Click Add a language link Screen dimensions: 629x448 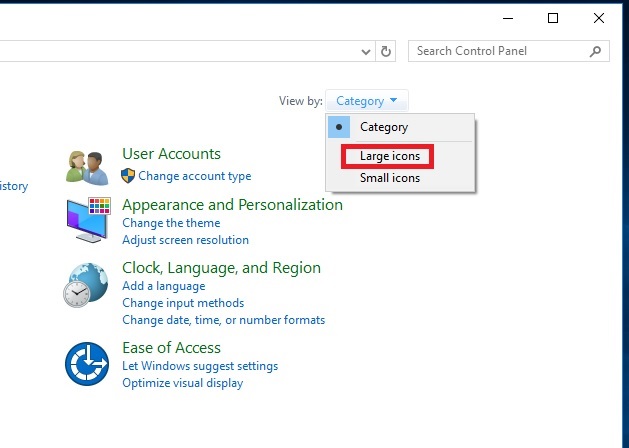pyautogui.click(x=164, y=286)
